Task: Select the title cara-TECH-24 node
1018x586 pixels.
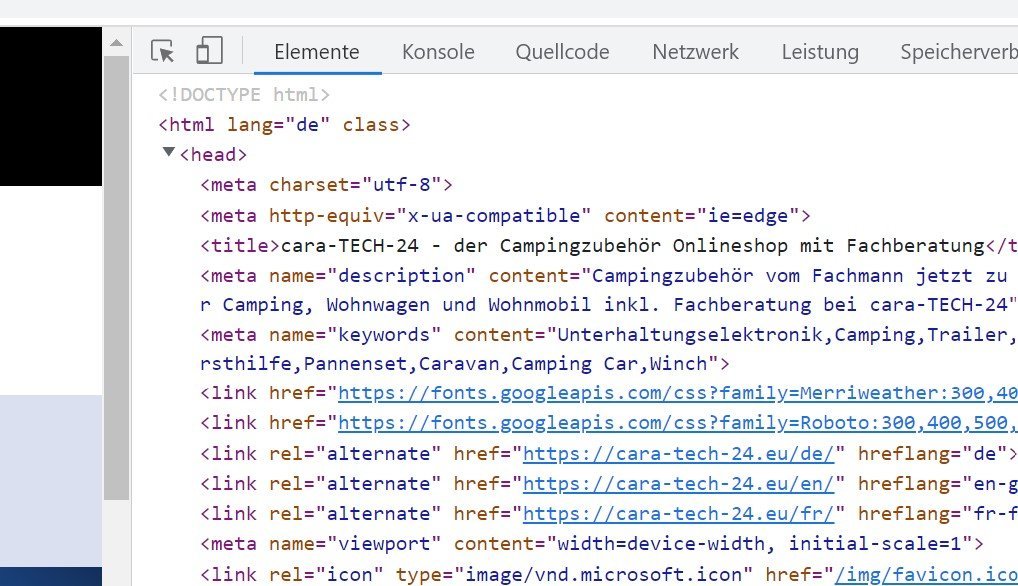Action: [x=609, y=246]
